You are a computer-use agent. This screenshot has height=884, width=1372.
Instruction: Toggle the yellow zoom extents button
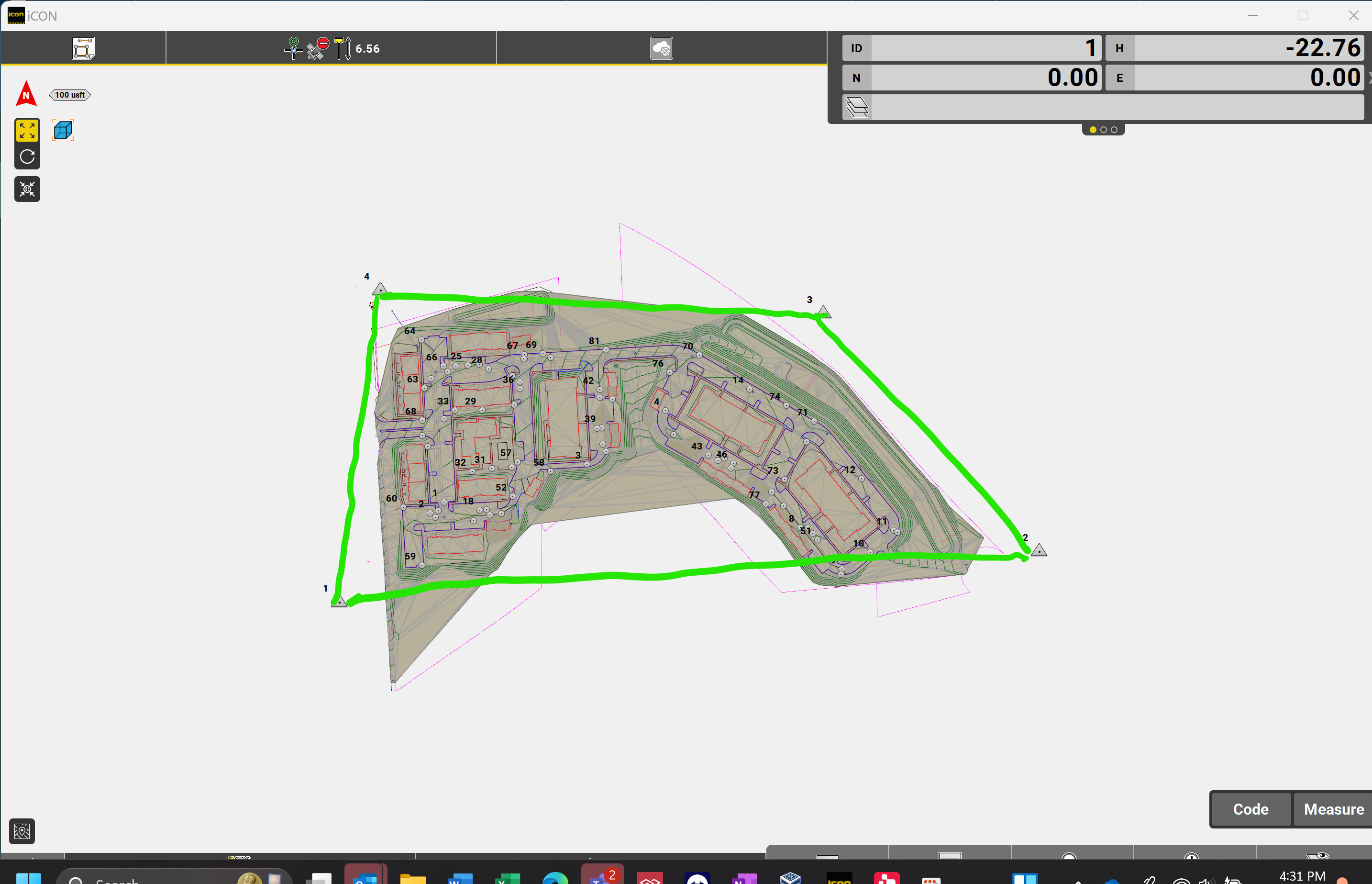27,130
